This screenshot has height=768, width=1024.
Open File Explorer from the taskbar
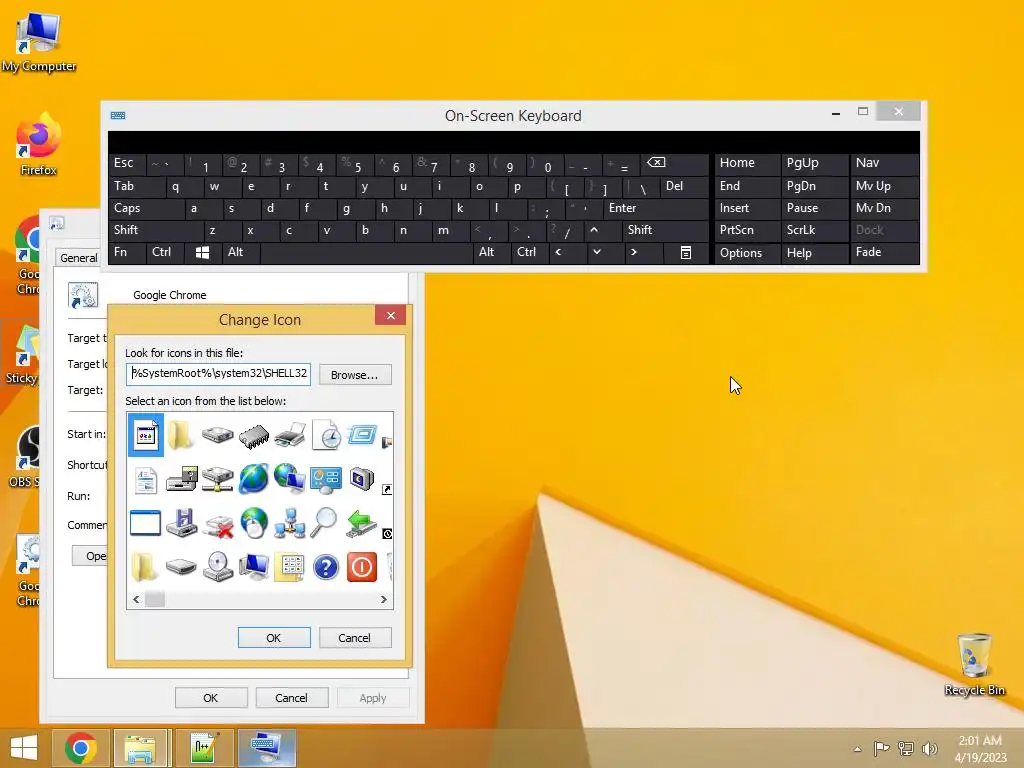140,748
